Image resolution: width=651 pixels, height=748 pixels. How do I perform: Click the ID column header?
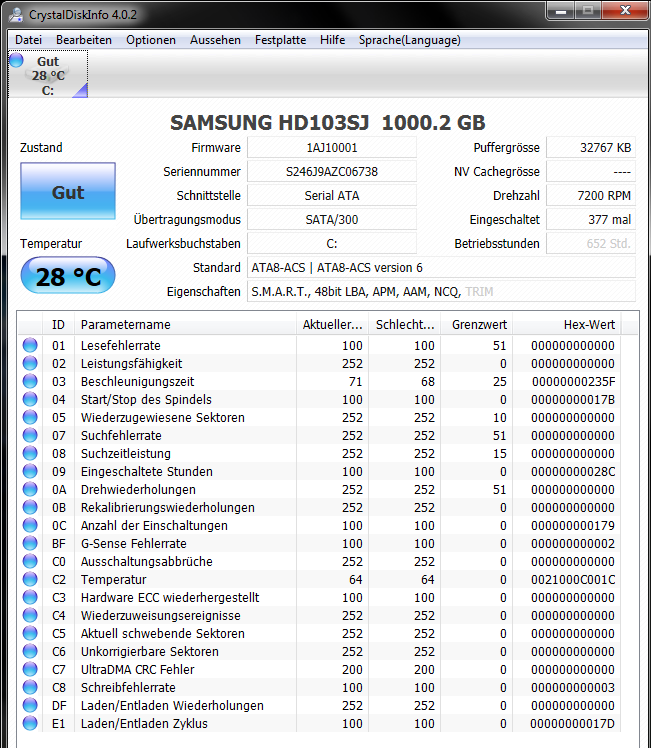[x=58, y=325]
